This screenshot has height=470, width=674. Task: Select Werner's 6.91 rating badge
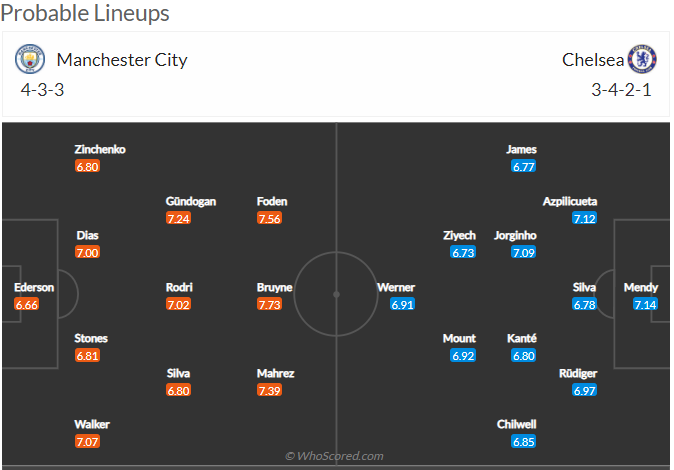[x=402, y=304]
